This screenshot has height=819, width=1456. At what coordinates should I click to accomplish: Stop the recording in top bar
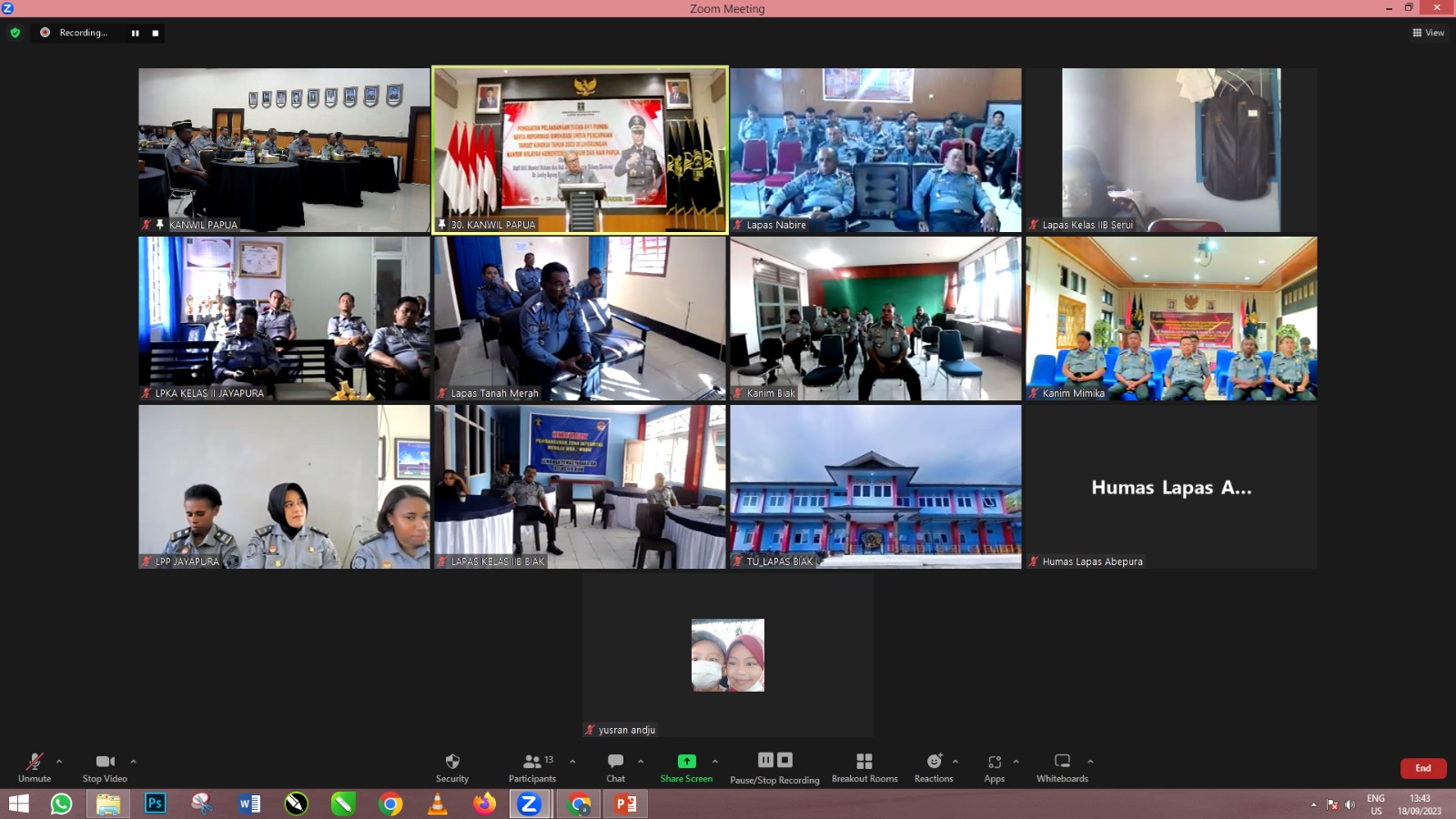coord(156,33)
